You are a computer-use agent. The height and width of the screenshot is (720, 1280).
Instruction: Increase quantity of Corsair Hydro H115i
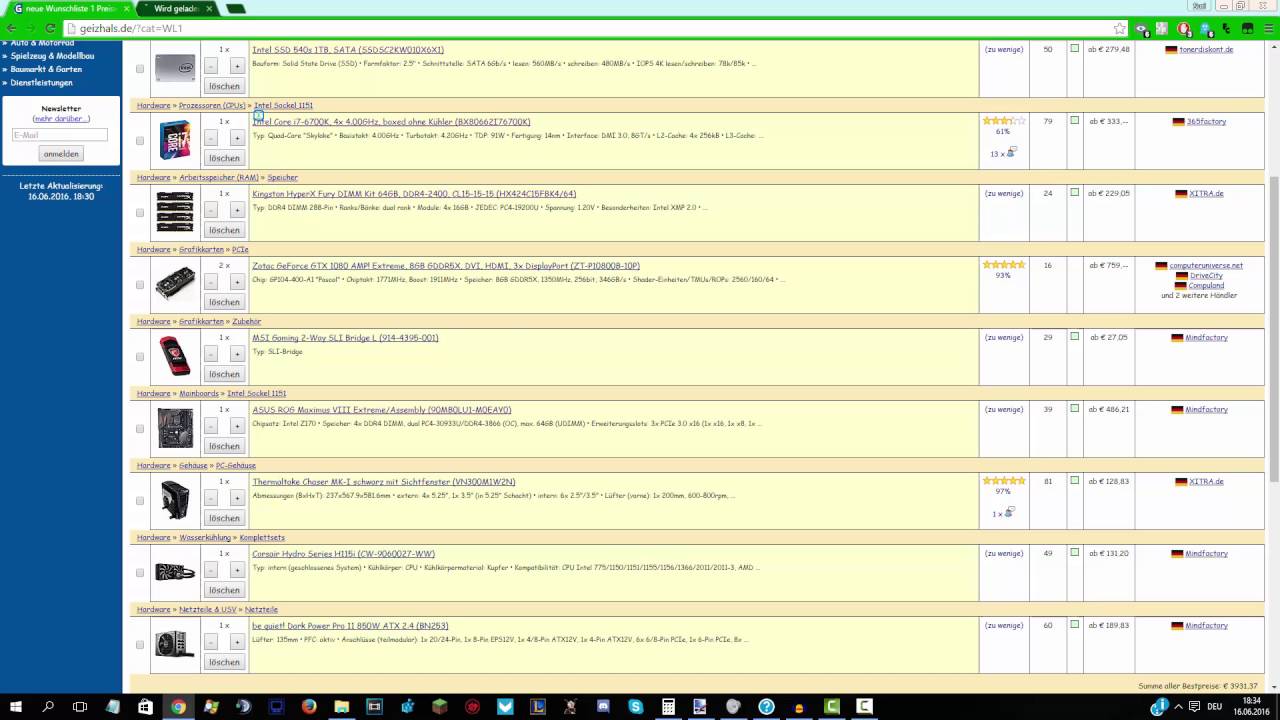[237, 570]
